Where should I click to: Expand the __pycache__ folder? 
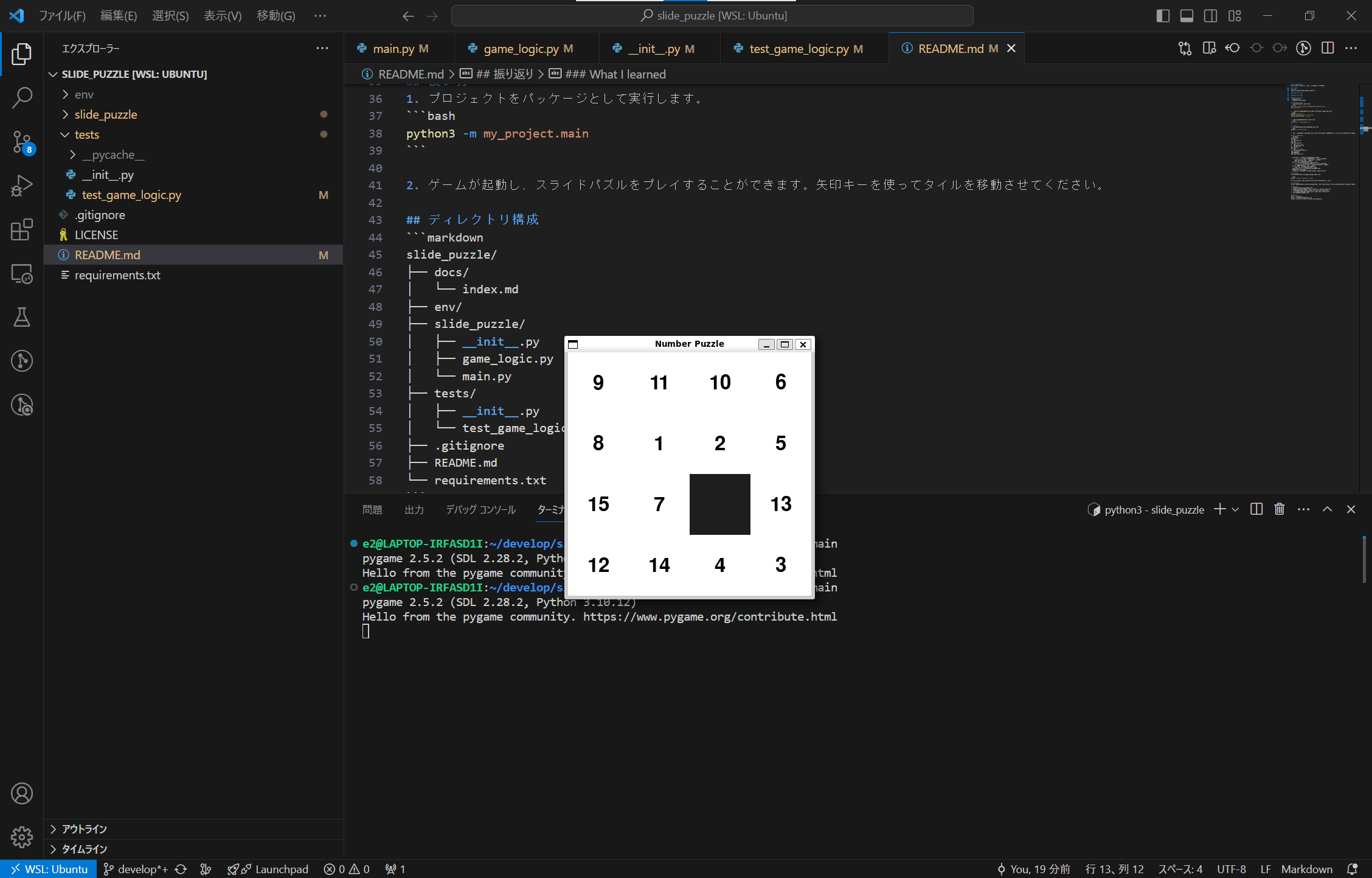coord(193,155)
